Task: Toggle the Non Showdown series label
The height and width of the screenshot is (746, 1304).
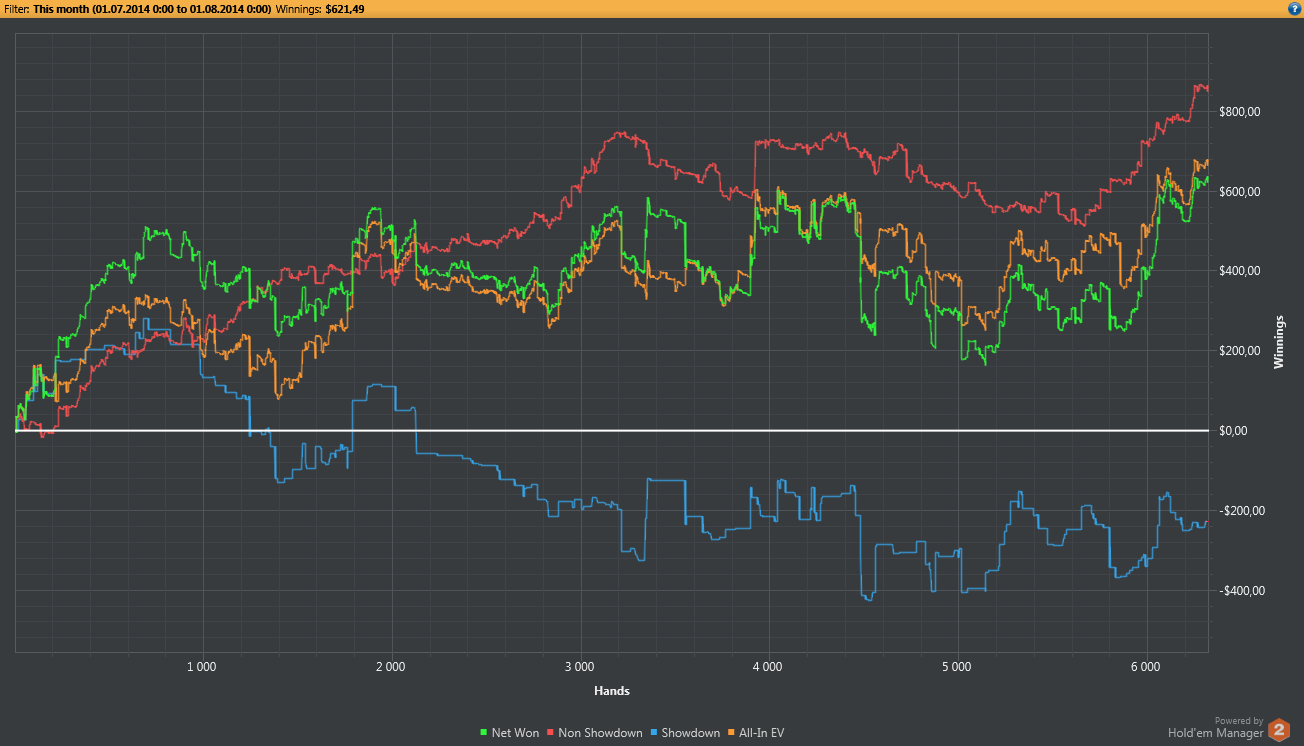Action: (600, 733)
